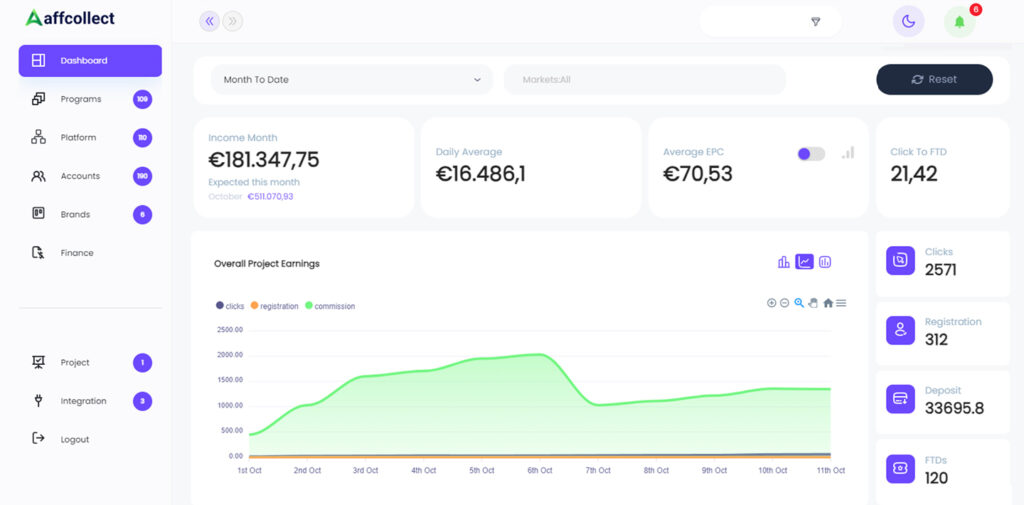
Task: Open the Month To Date dropdown
Action: coord(352,80)
